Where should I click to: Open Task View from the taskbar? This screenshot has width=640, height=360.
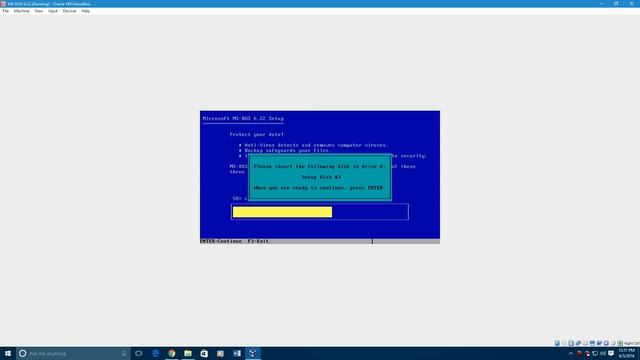[x=139, y=353]
